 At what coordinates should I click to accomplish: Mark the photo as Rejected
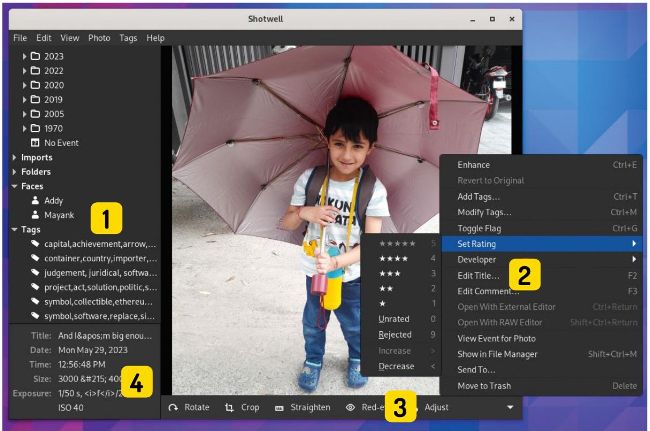tap(395, 335)
